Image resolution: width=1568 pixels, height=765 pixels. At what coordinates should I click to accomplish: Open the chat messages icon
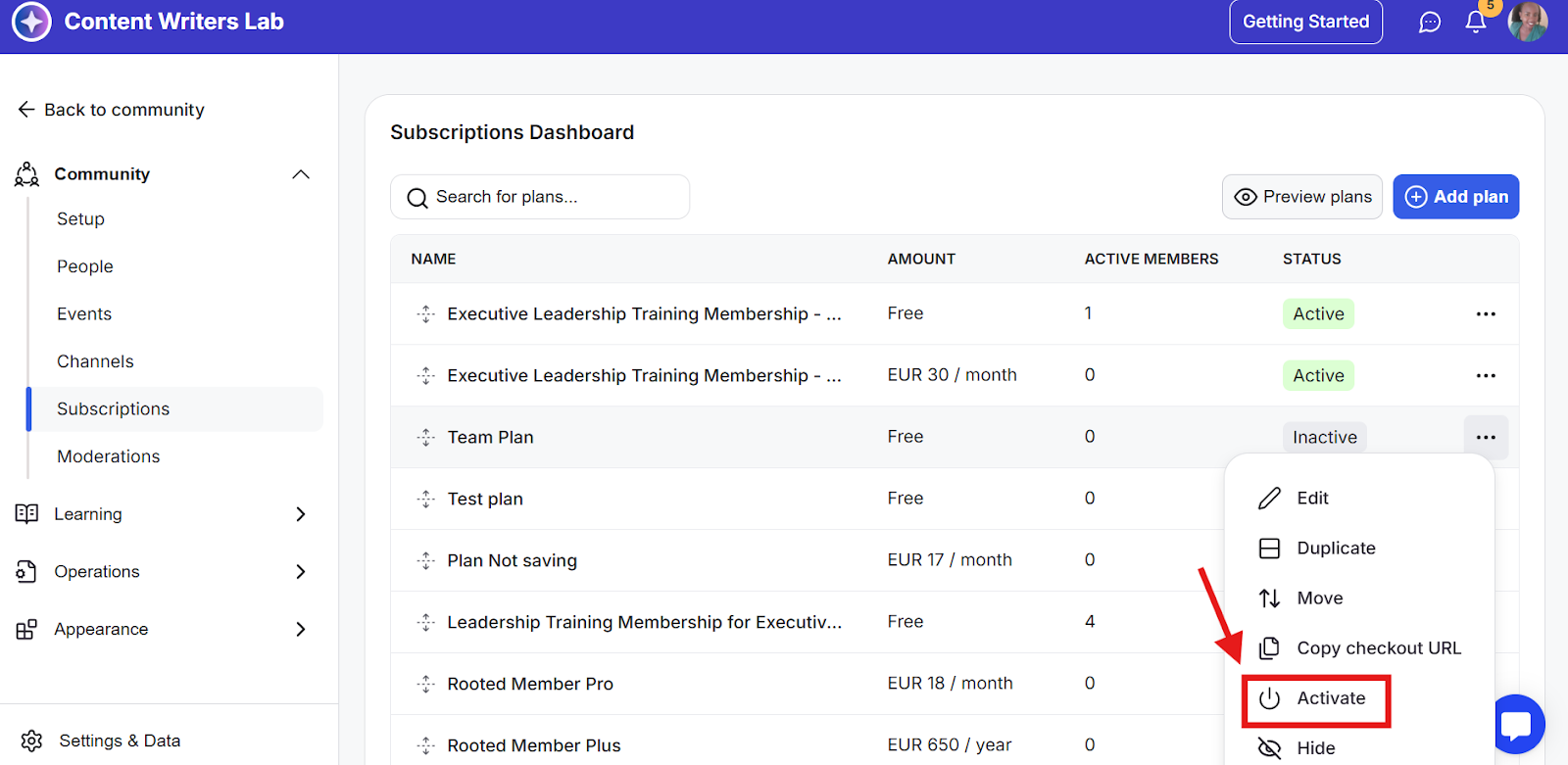tap(1430, 22)
